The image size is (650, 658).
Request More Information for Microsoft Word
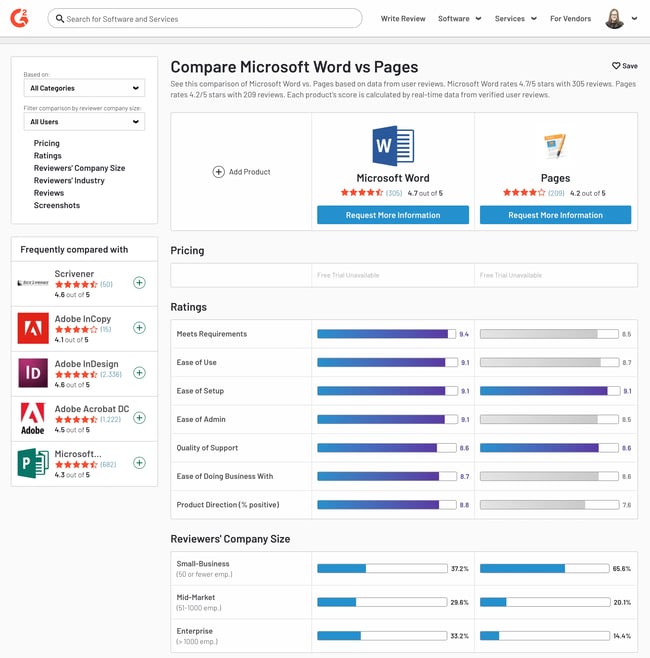coord(393,215)
